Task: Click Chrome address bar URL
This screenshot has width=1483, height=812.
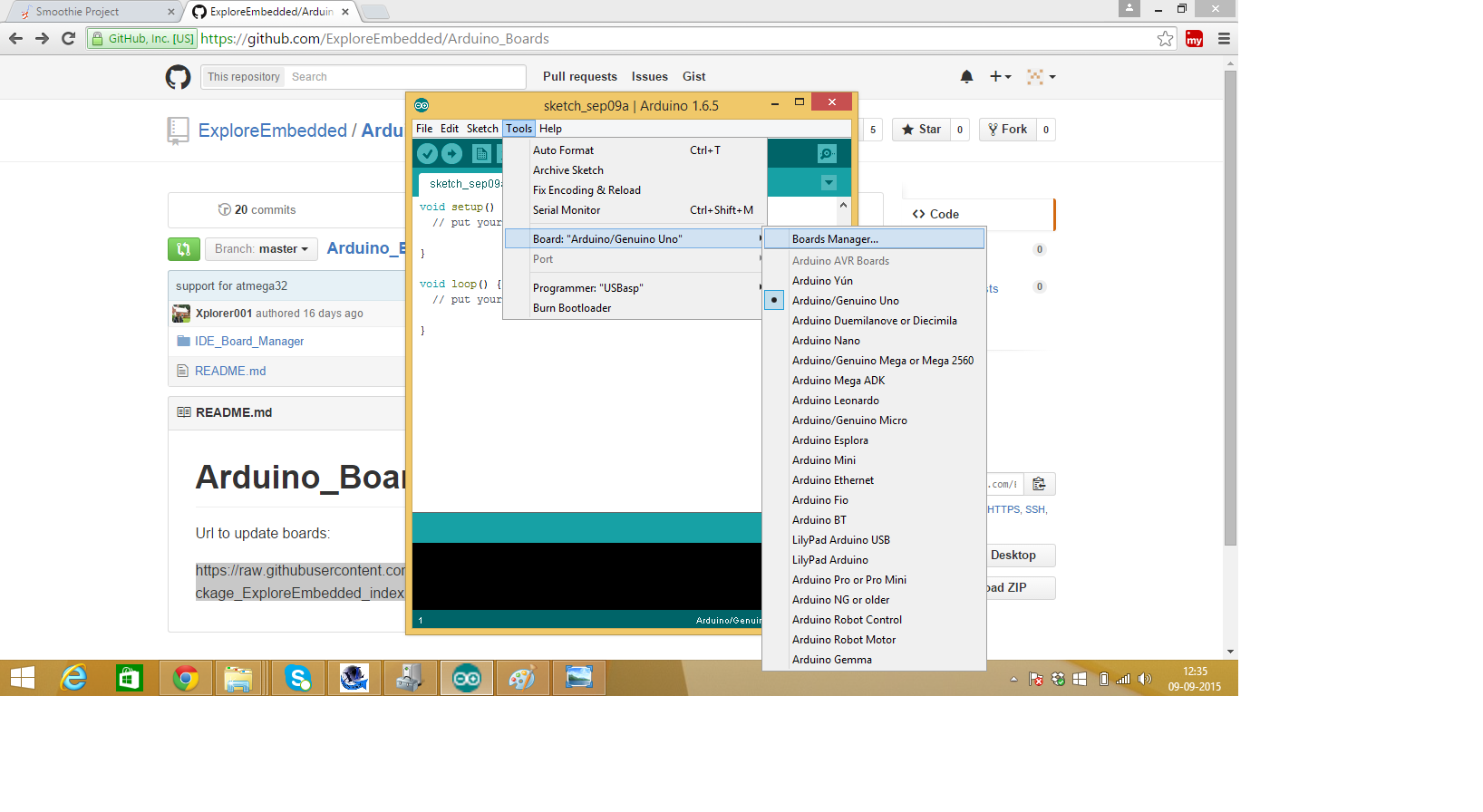Action: (x=374, y=39)
